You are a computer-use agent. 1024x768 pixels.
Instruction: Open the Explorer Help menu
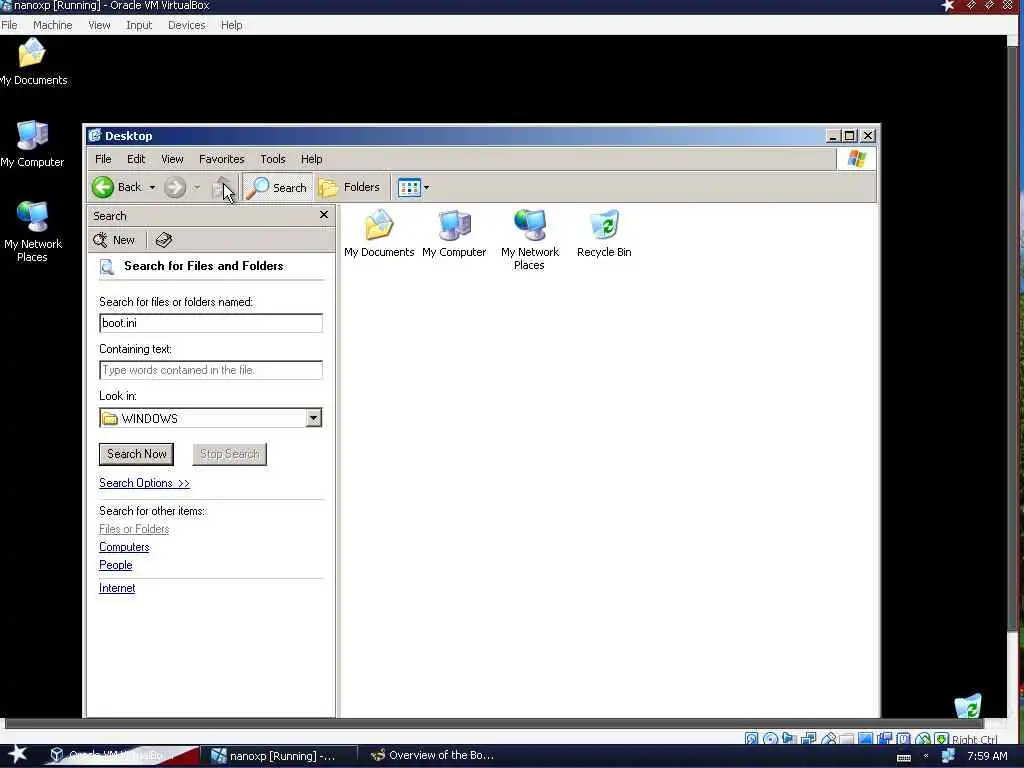coord(312,159)
